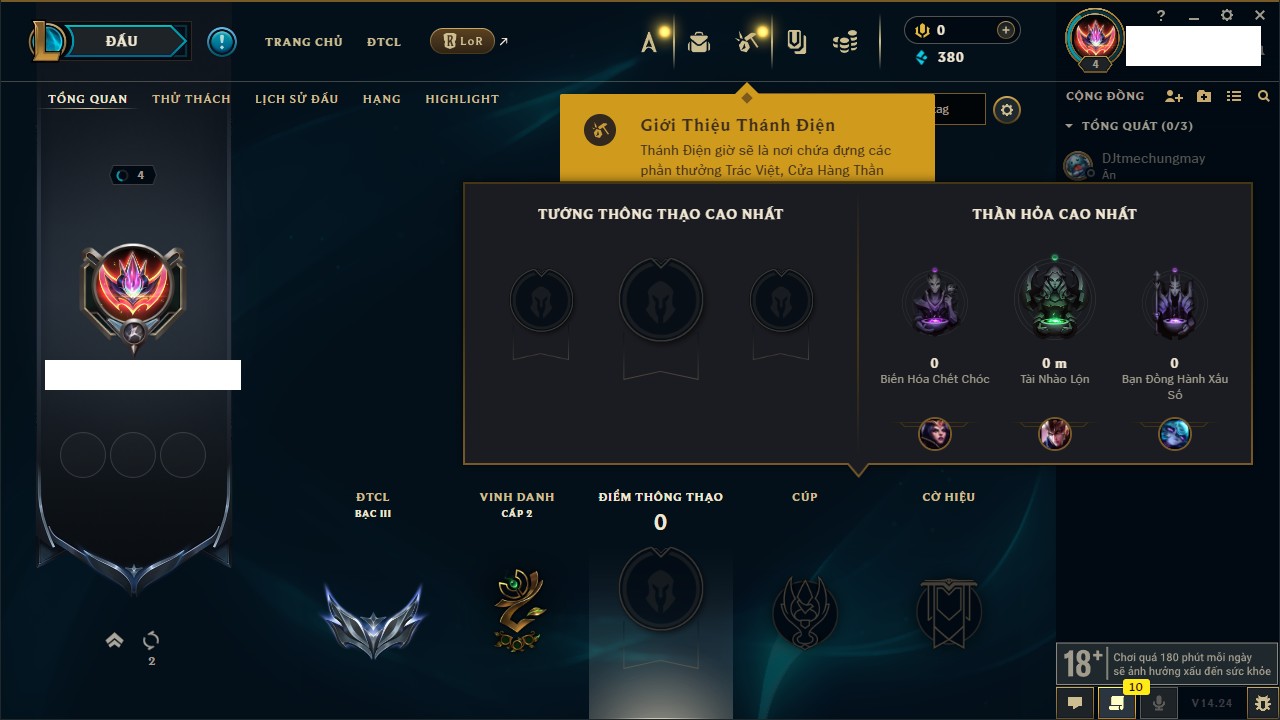Collapse the TỔNG QUÁT friends group

(x=1069, y=126)
